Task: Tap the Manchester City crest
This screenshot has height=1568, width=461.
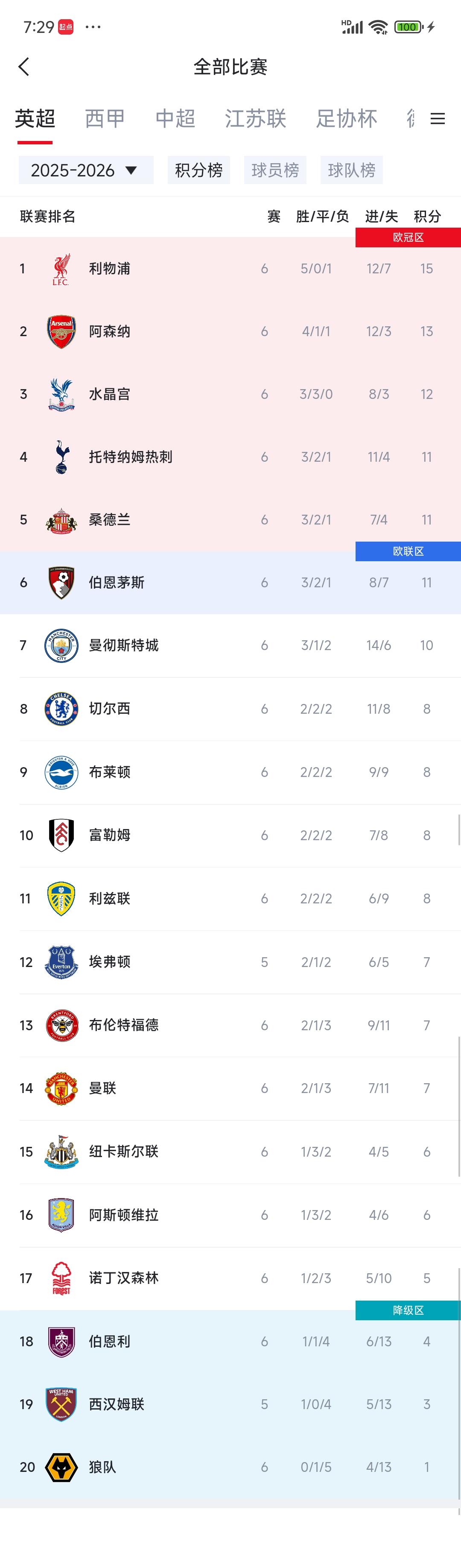Action: (x=61, y=645)
